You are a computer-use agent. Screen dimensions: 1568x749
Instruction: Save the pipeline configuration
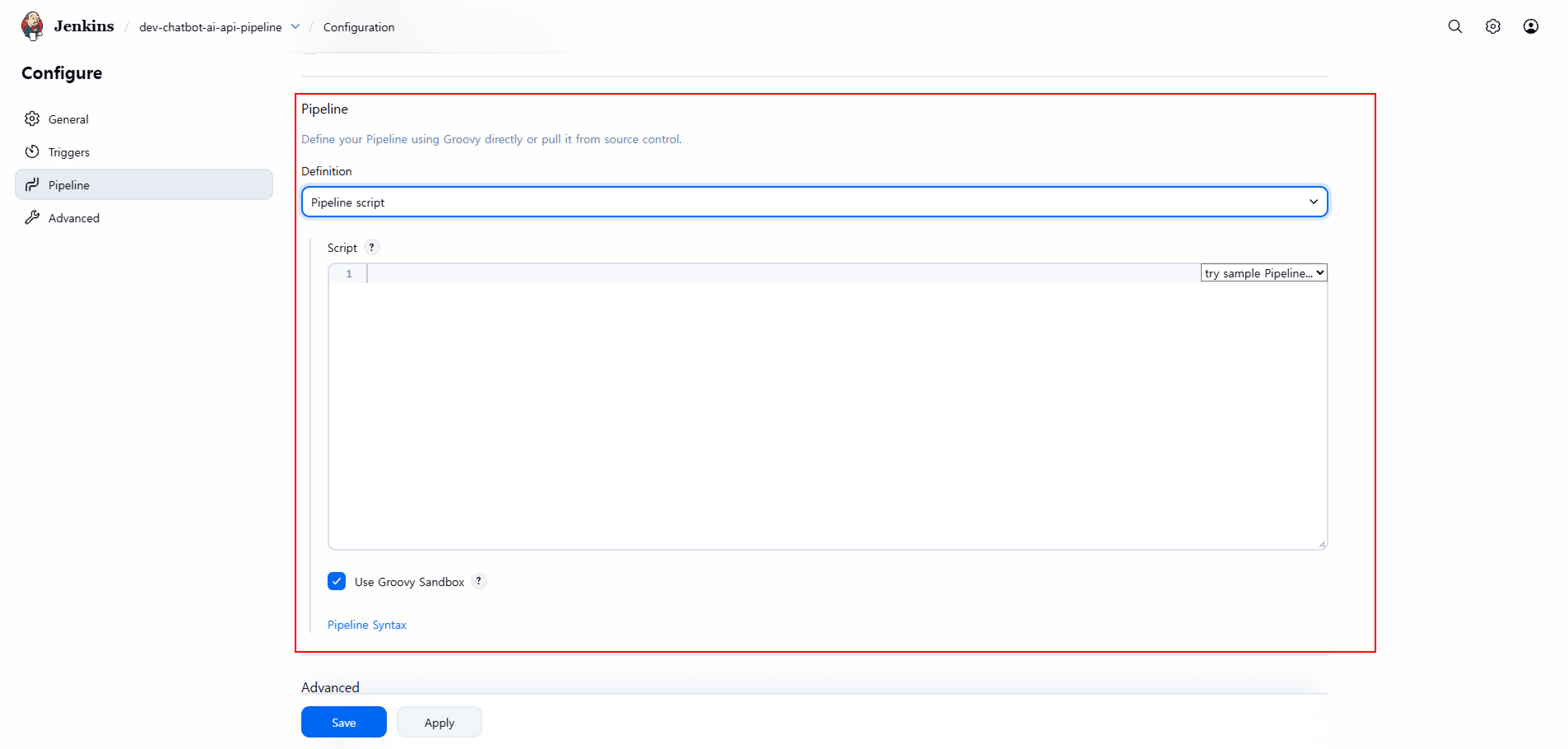344,722
